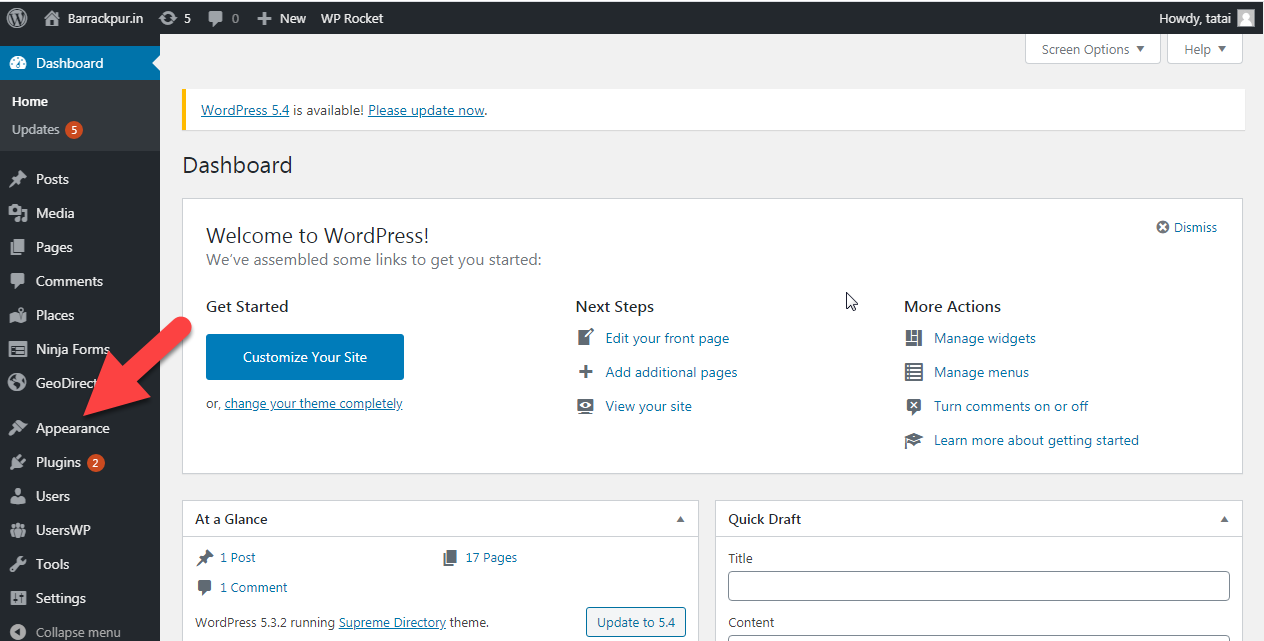Click the WordPress logo in the admin bar
Screen dimensions: 1264x641
tap(17, 17)
